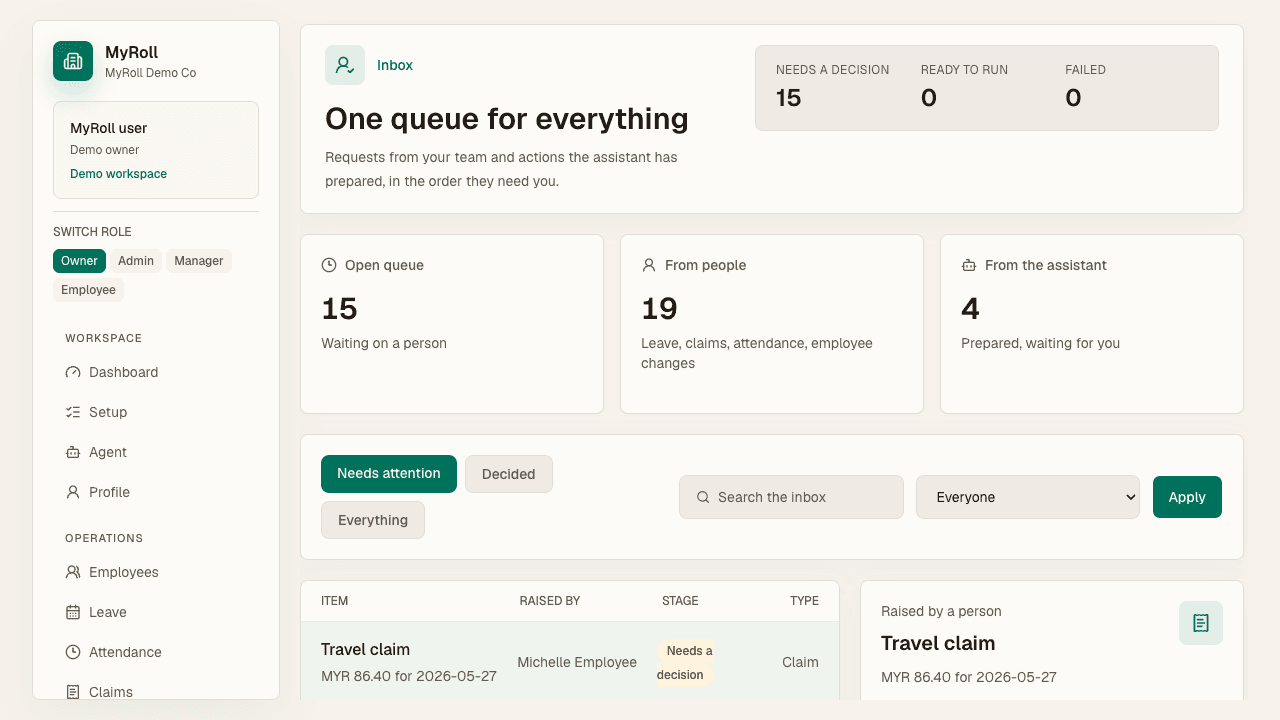Click the TYPE column header

[x=804, y=601]
